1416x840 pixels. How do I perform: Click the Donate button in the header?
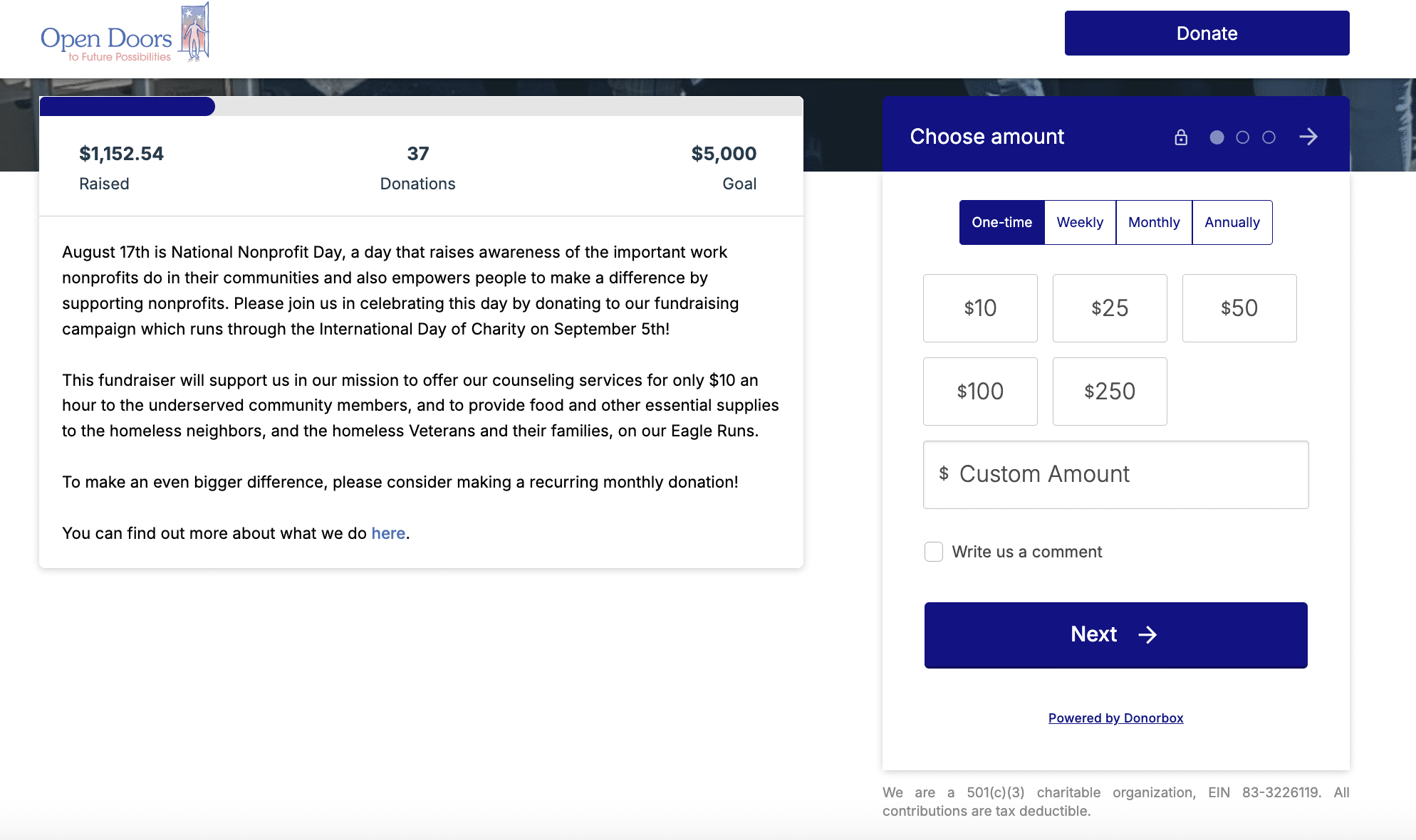[1206, 33]
